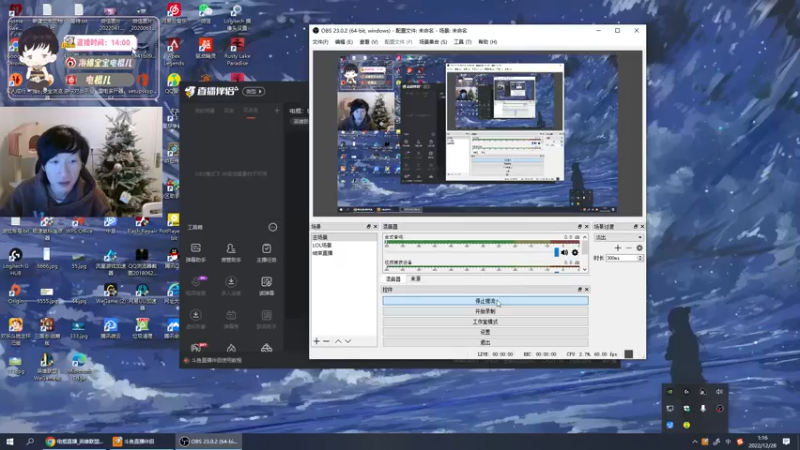Open OBS 设置 settings button

pos(485,332)
